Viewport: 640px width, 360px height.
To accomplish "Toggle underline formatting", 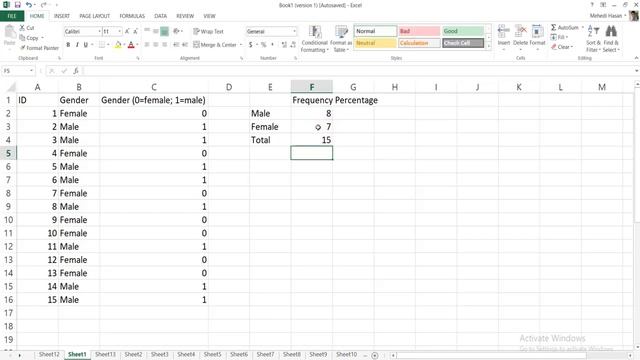I will [x=86, y=44].
